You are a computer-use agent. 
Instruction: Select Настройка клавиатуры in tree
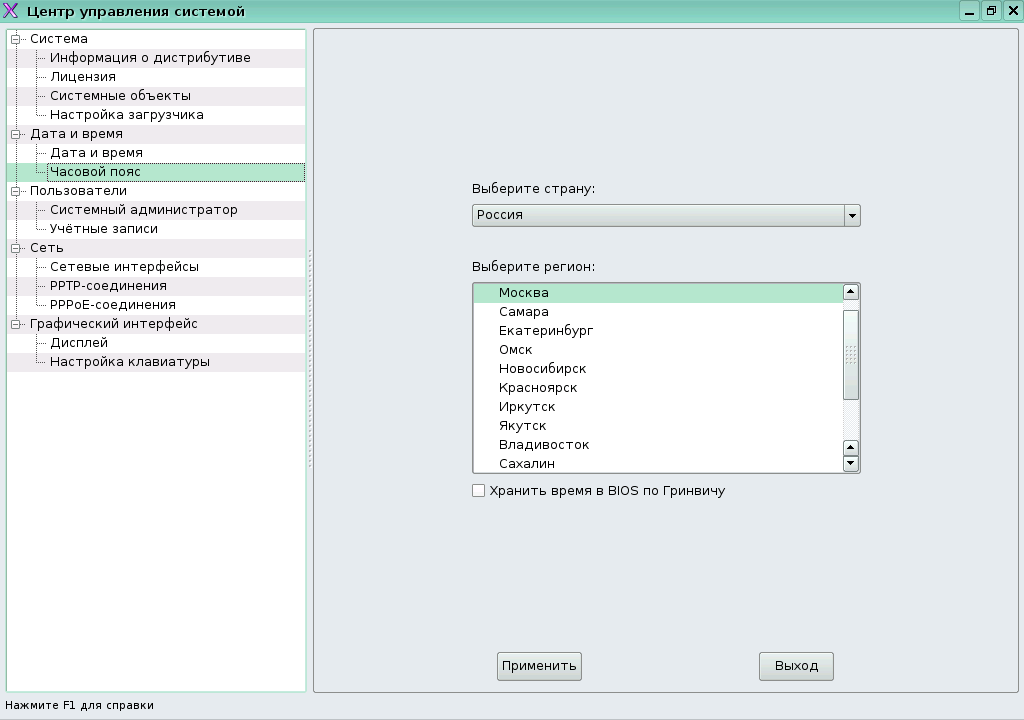point(130,362)
